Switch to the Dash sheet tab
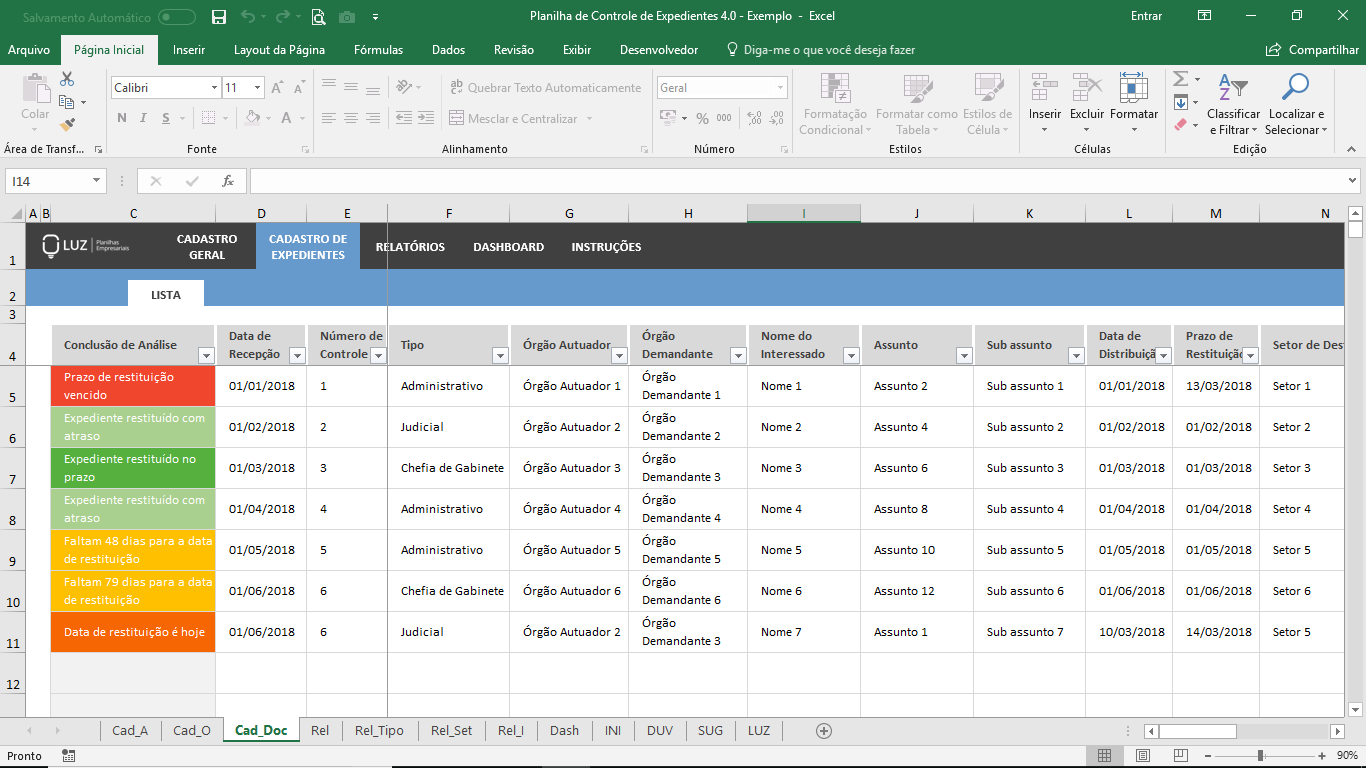Image resolution: width=1366 pixels, height=768 pixels. pyautogui.click(x=564, y=731)
